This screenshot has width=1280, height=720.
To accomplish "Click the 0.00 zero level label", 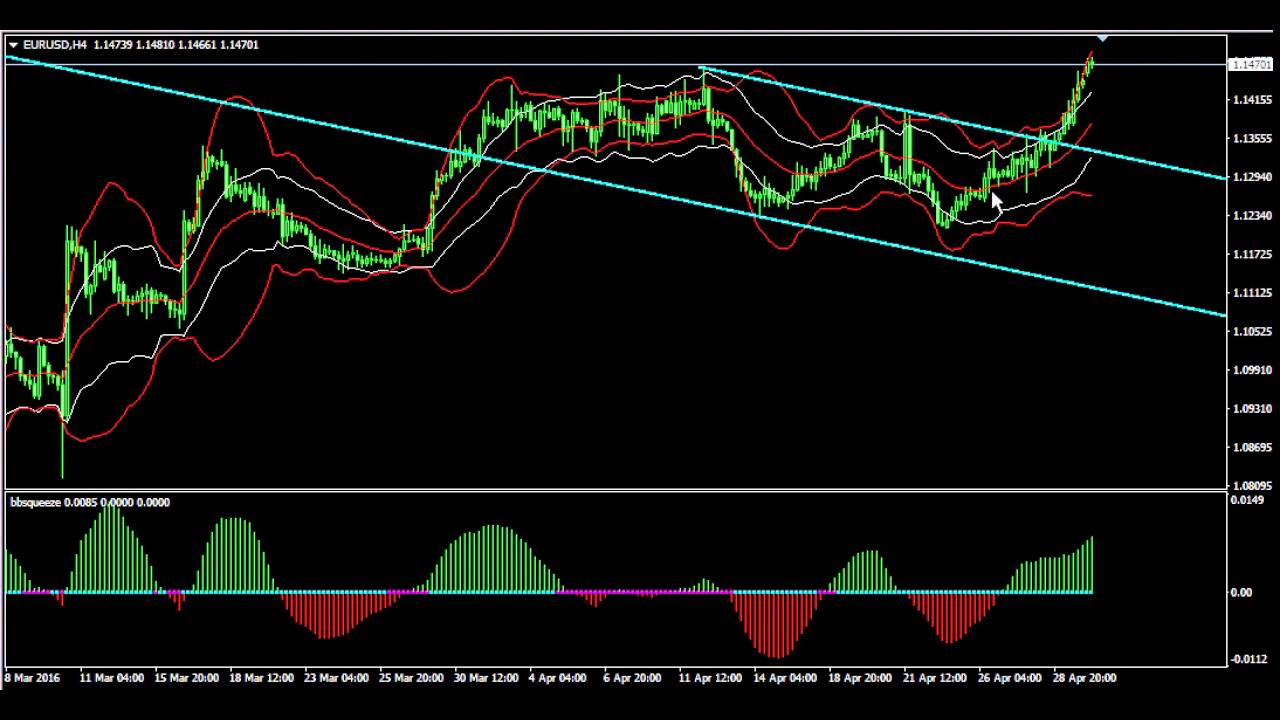I will coord(1241,592).
